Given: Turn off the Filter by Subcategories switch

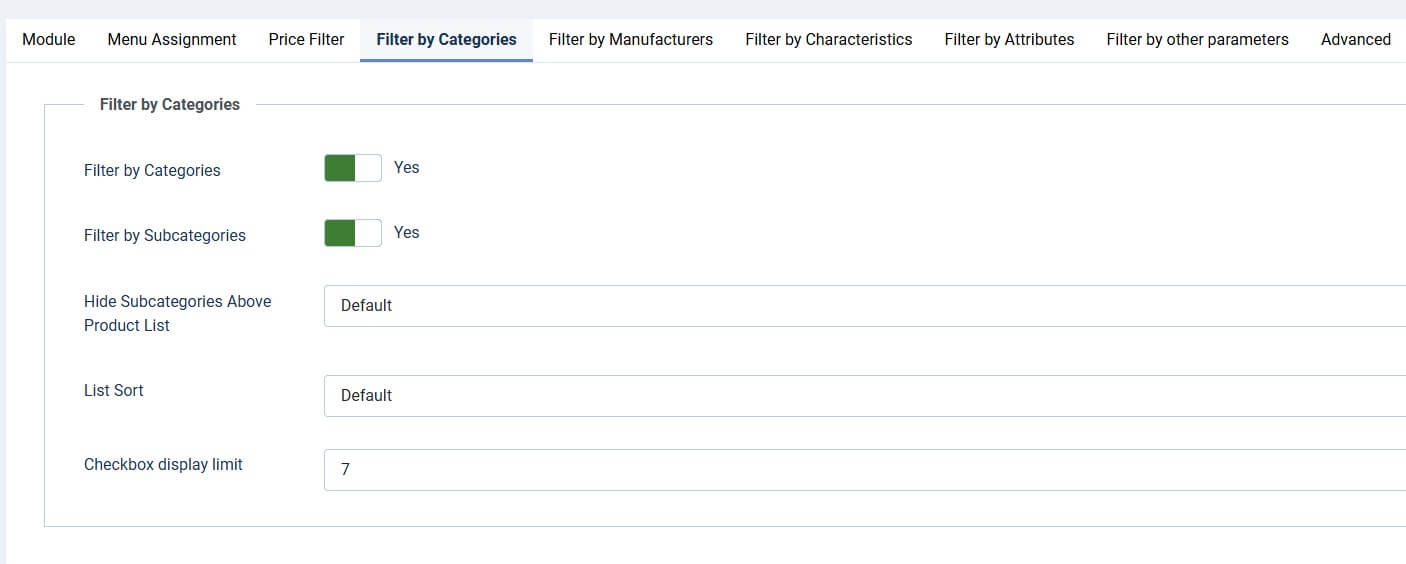Looking at the screenshot, I should point(353,233).
